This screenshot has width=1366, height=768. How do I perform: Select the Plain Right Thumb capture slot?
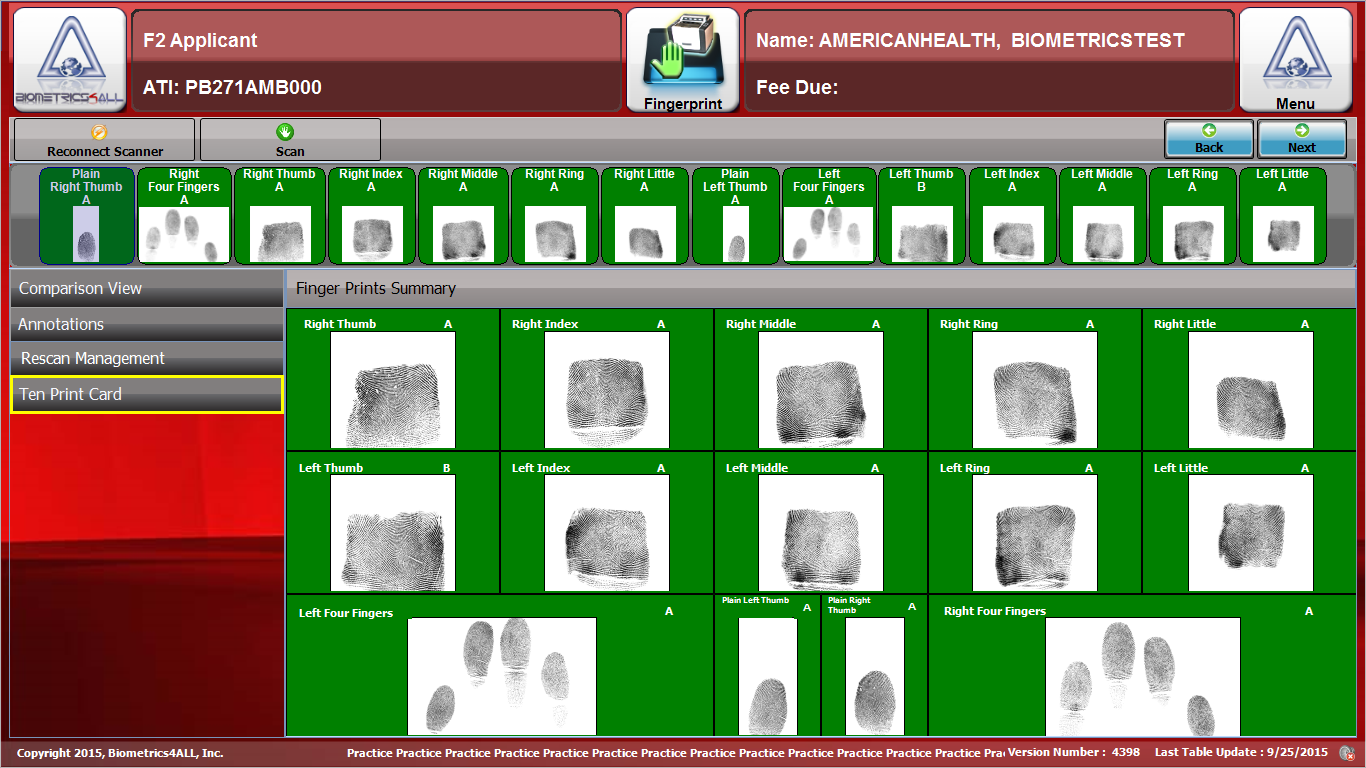coord(86,215)
